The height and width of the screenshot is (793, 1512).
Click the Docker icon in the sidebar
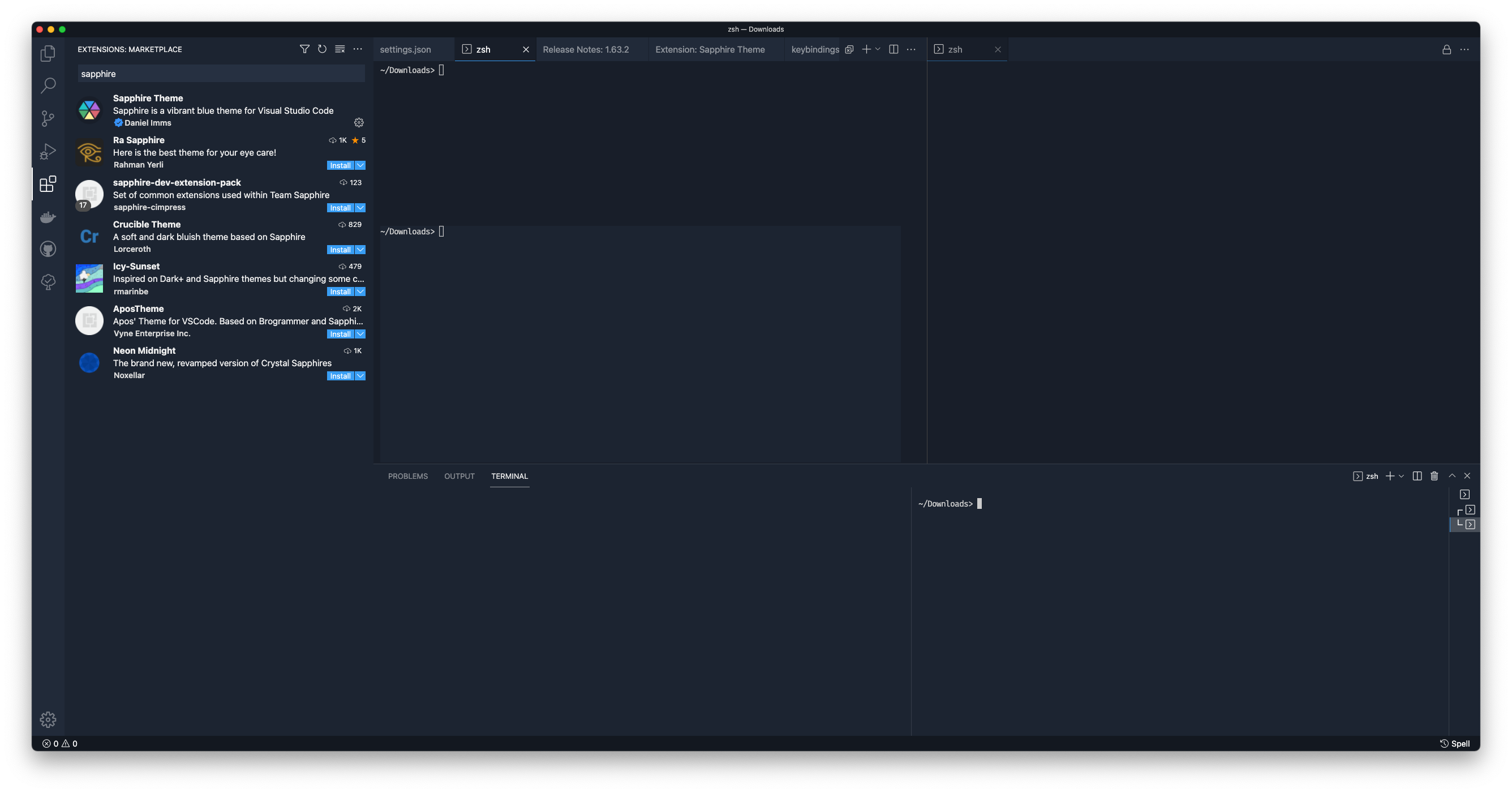coord(48,217)
